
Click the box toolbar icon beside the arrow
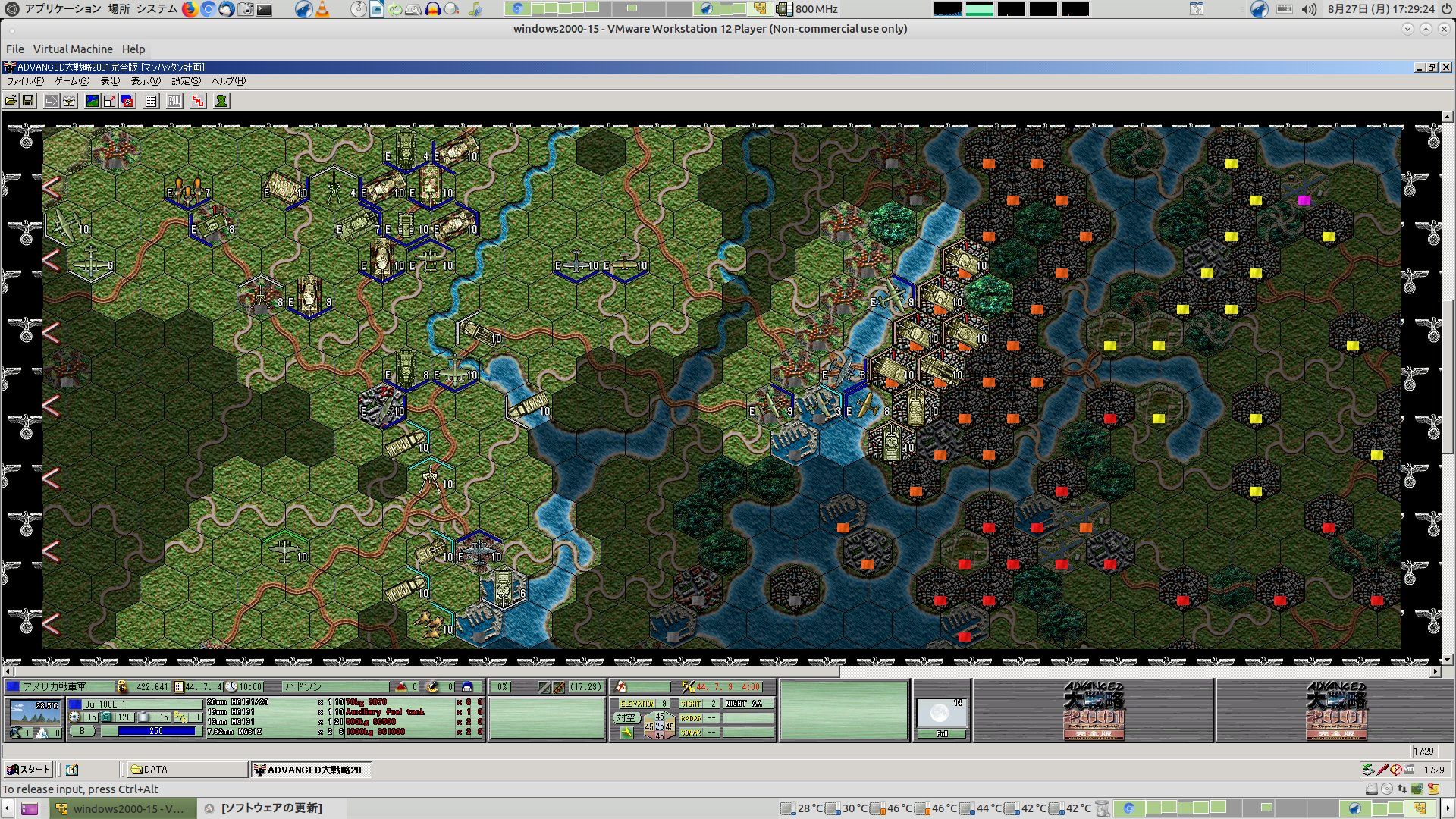tap(69, 101)
